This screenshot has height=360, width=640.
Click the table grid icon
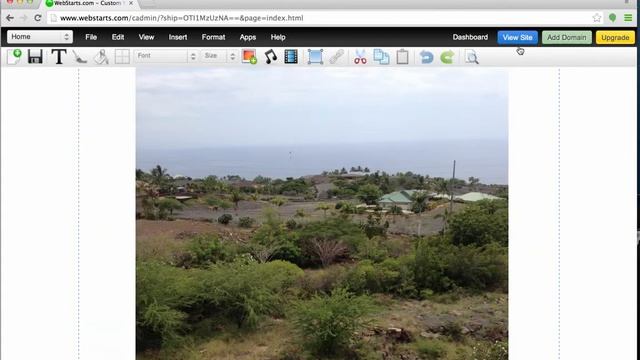[122, 57]
